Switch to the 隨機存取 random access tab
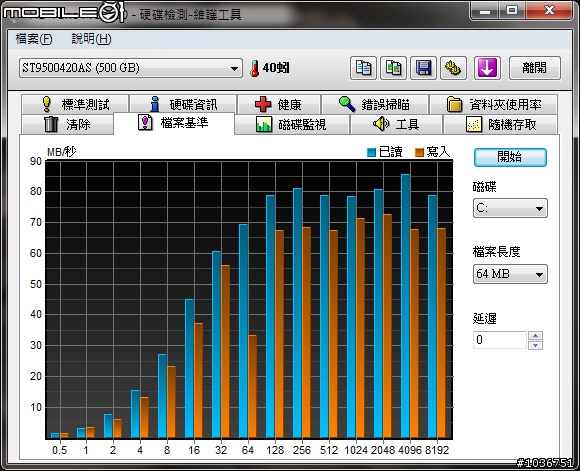Screen dimensions: 580x471 point(500,124)
